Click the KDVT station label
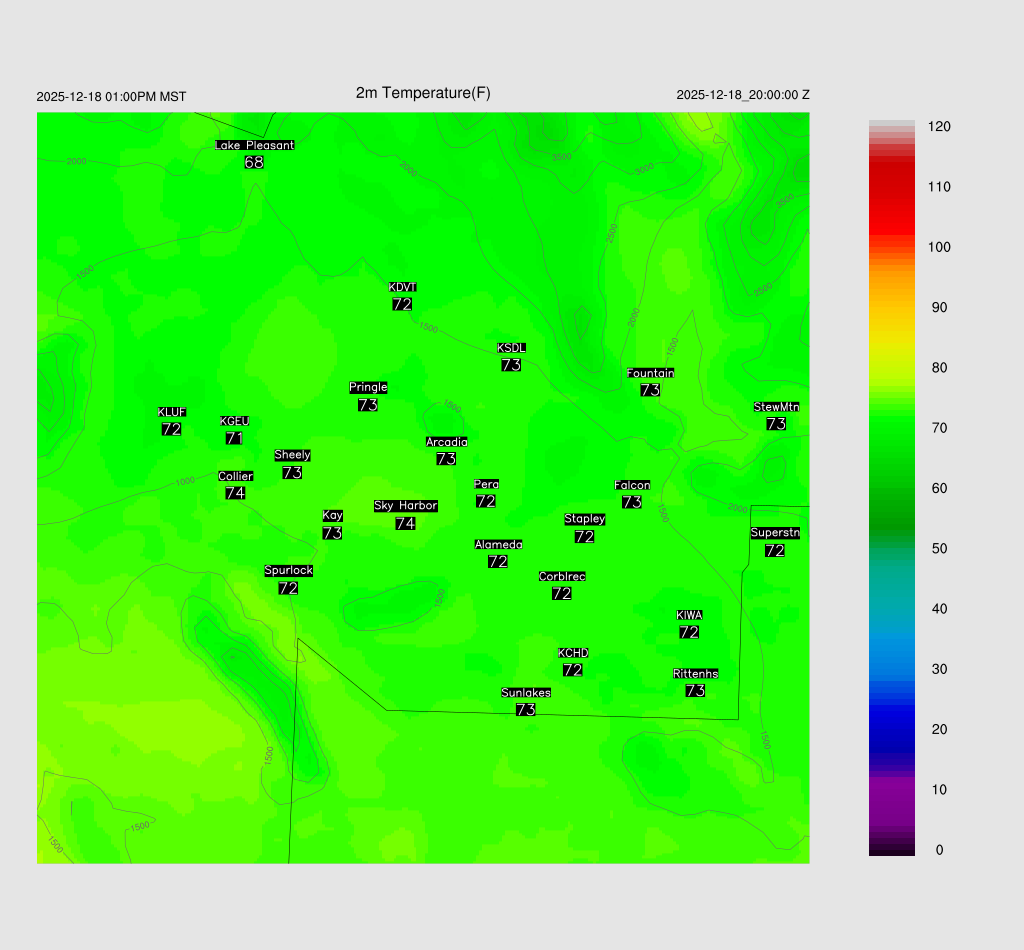 402,287
